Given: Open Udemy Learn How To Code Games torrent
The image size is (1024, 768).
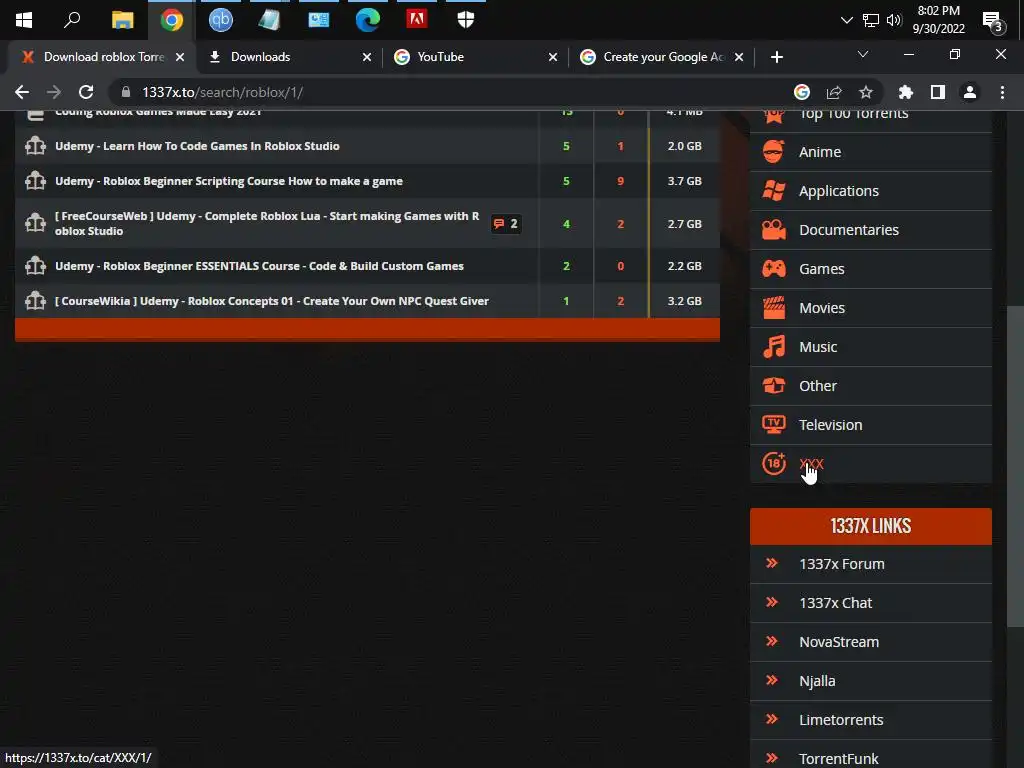Looking at the screenshot, I should (x=197, y=146).
